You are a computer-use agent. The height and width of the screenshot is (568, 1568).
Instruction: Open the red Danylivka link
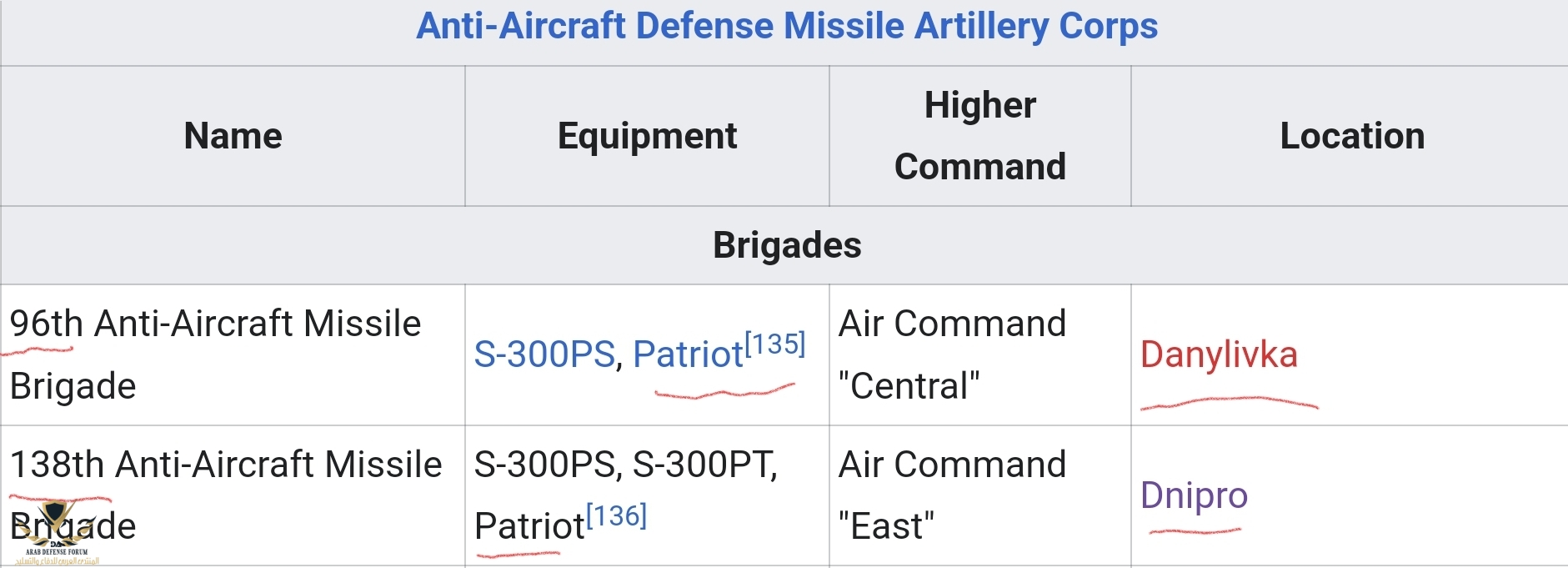click(x=1219, y=354)
